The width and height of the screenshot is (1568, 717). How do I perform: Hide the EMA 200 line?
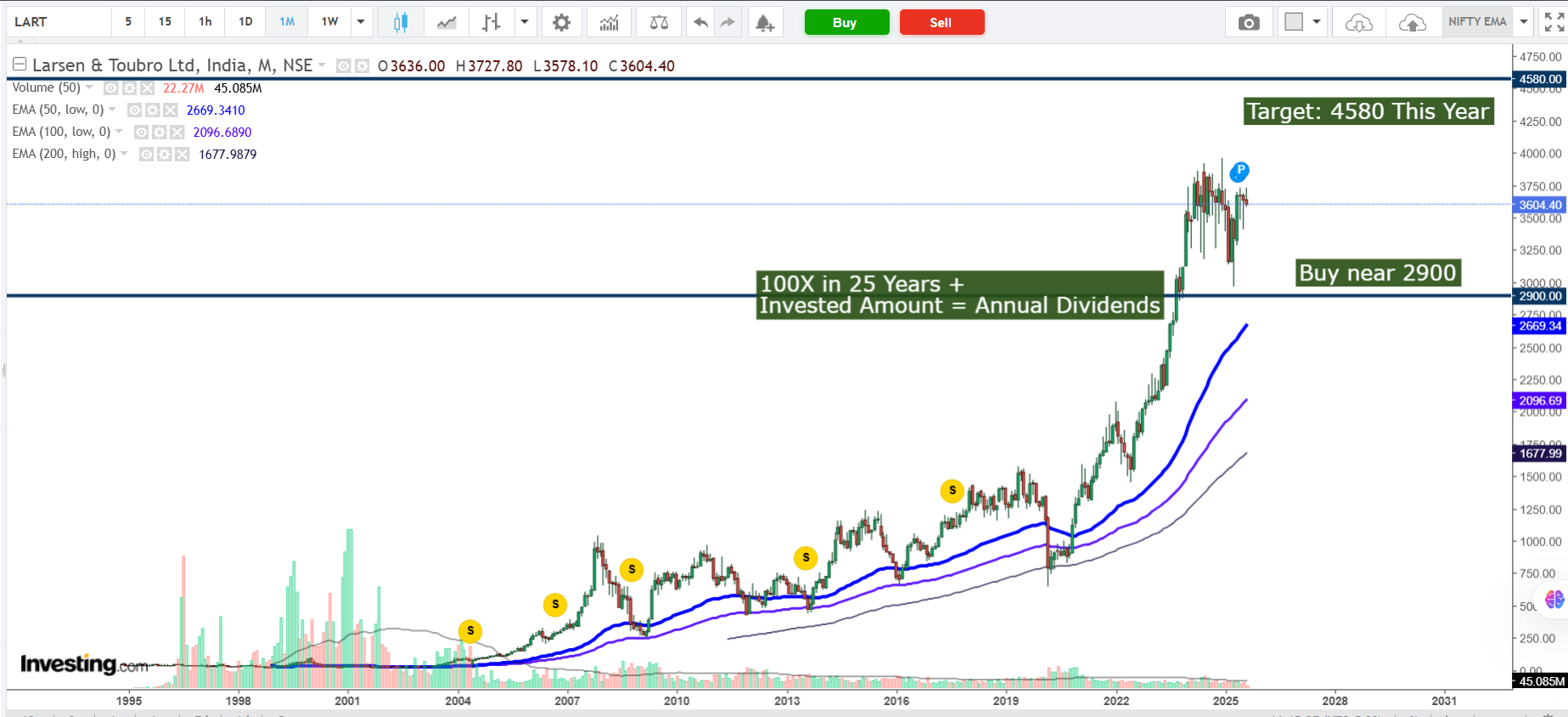(146, 155)
